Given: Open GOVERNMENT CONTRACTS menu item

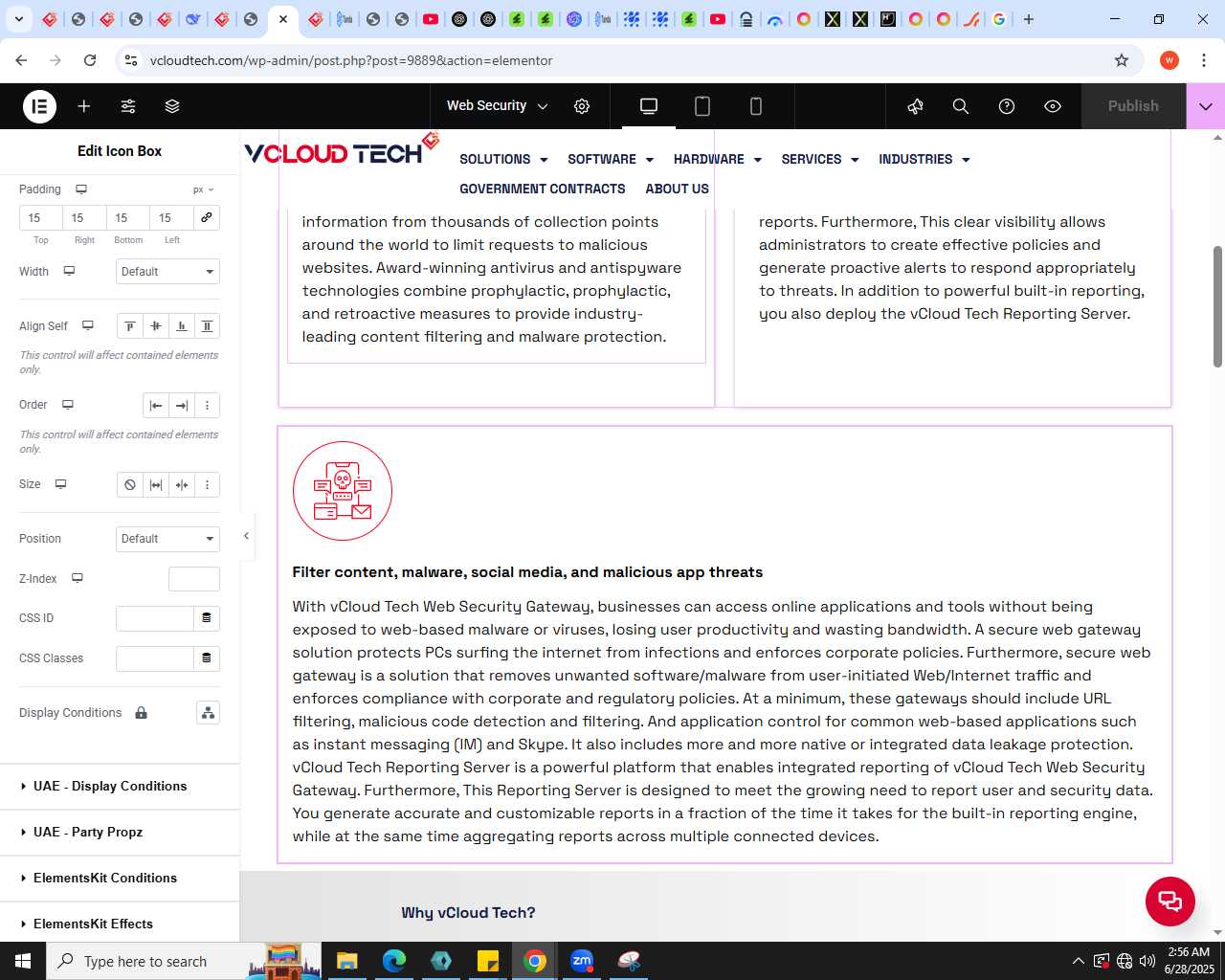Looking at the screenshot, I should [543, 189].
